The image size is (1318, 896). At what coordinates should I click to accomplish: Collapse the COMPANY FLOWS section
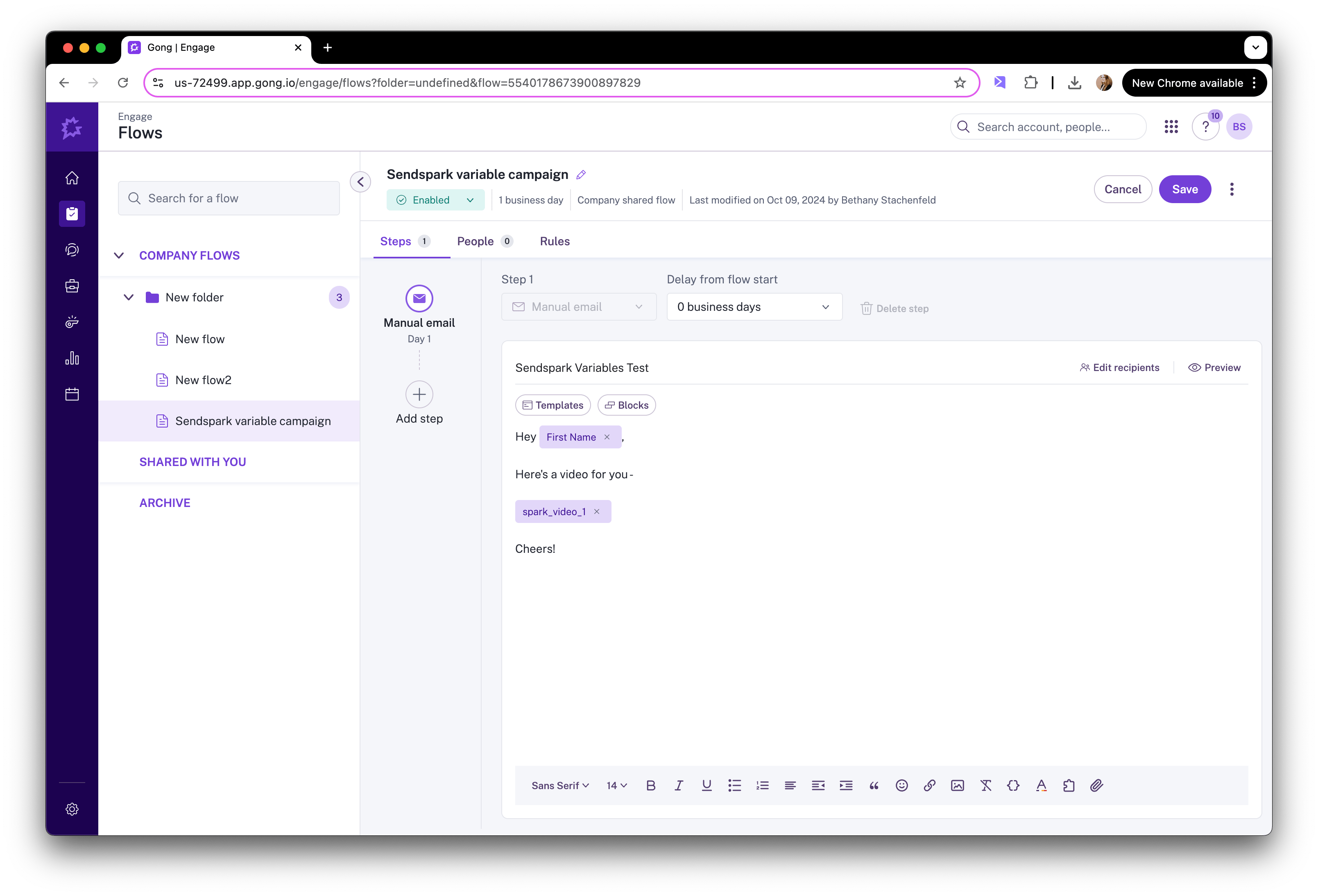tap(119, 256)
